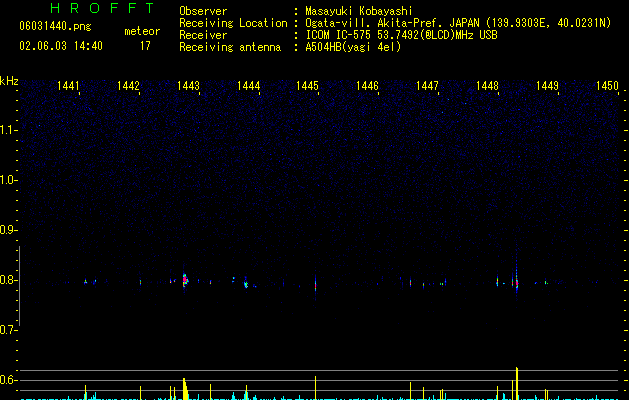Click the meteor label
This screenshot has height=400, width=629.
[x=142, y=31]
